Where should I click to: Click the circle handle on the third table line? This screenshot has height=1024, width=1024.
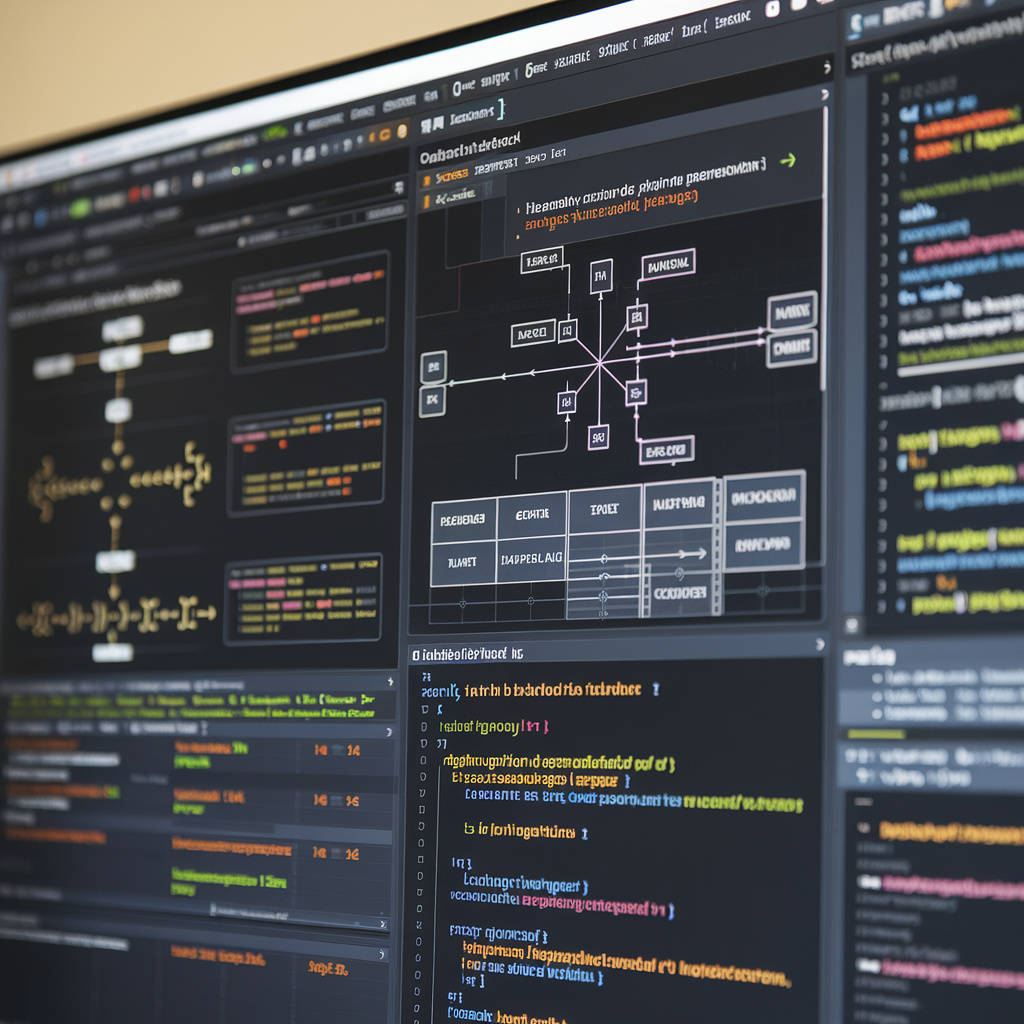[x=603, y=596]
